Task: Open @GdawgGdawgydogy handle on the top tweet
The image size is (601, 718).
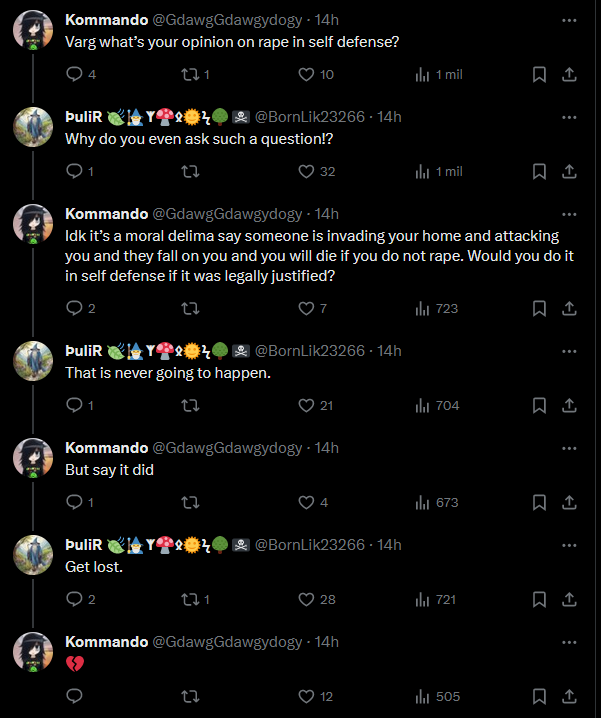Action: point(227,20)
